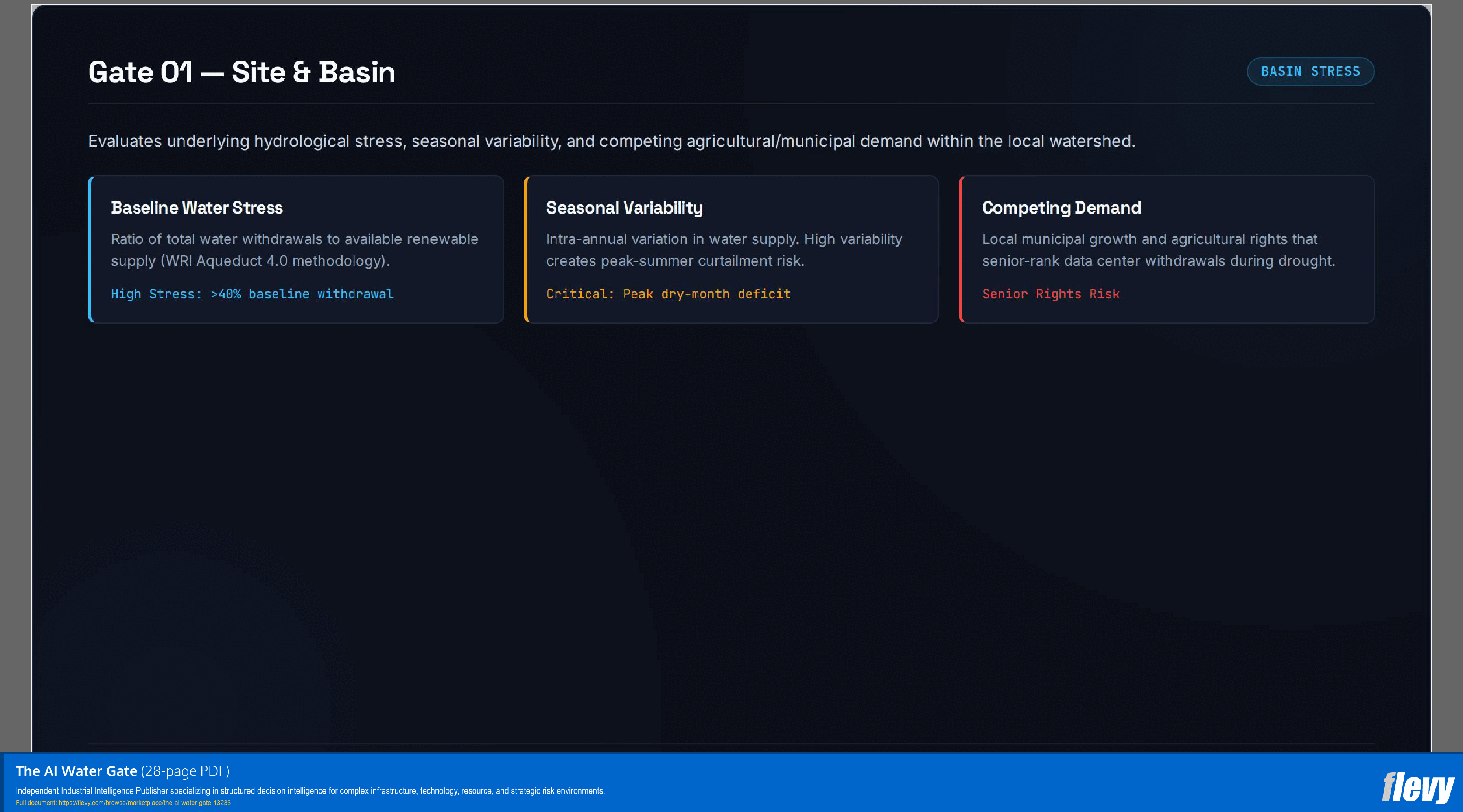Select the Baseline Water Stress card heading
This screenshot has height=812, width=1463.
[197, 208]
